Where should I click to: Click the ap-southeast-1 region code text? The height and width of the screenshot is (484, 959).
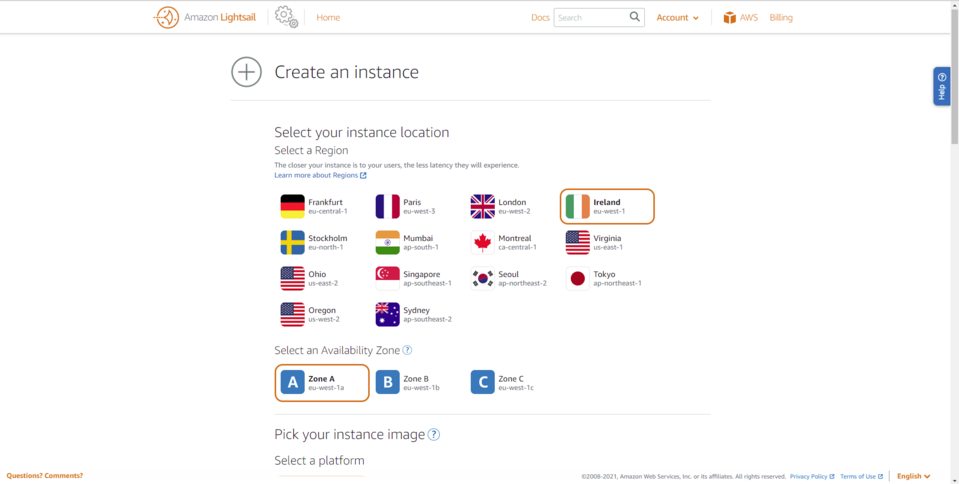click(x=427, y=284)
